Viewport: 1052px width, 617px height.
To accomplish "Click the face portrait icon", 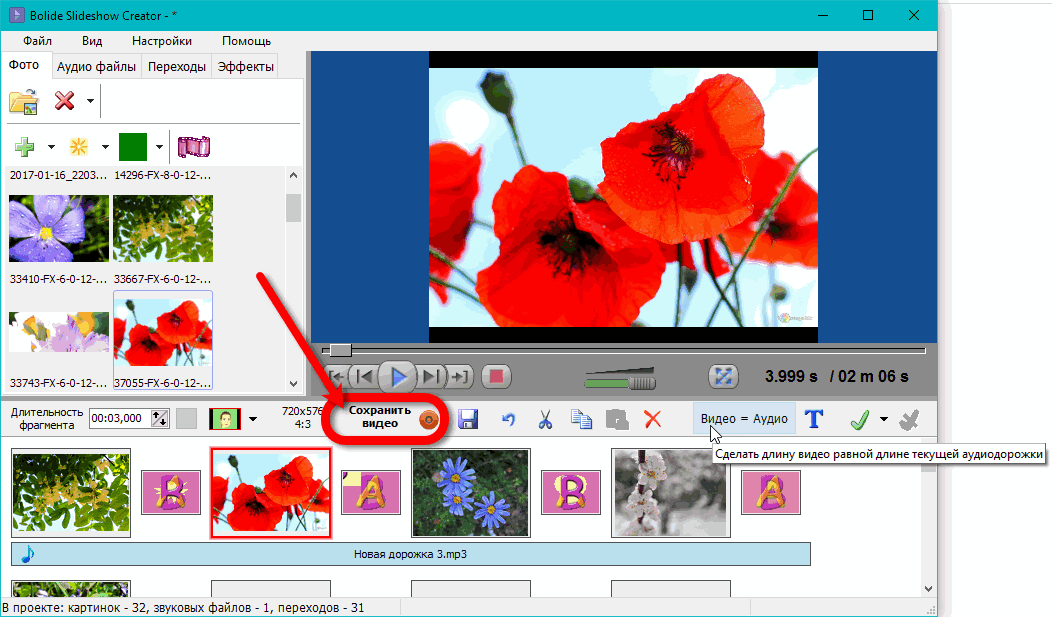I will coord(225,419).
